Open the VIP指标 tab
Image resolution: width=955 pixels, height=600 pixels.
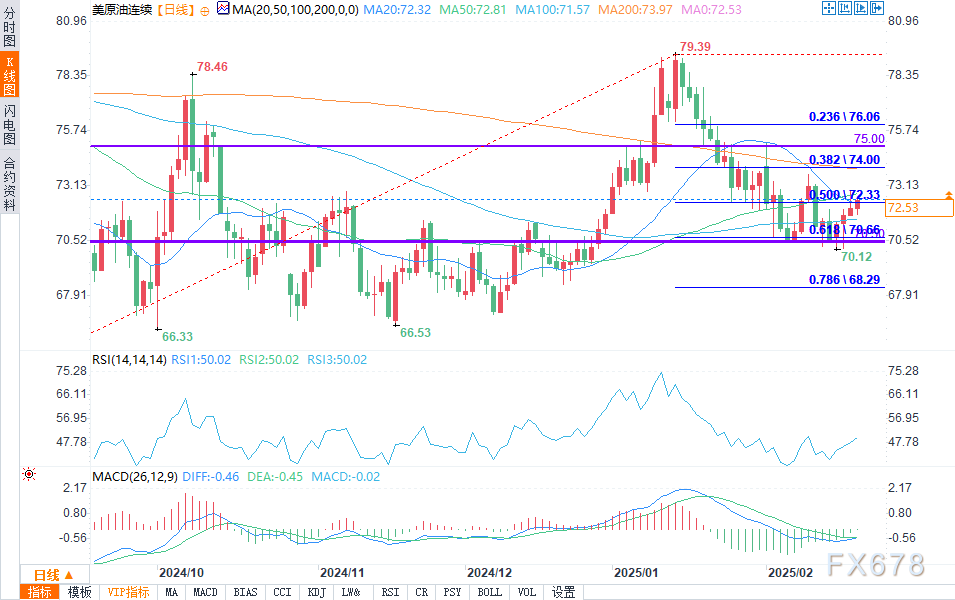(128, 592)
